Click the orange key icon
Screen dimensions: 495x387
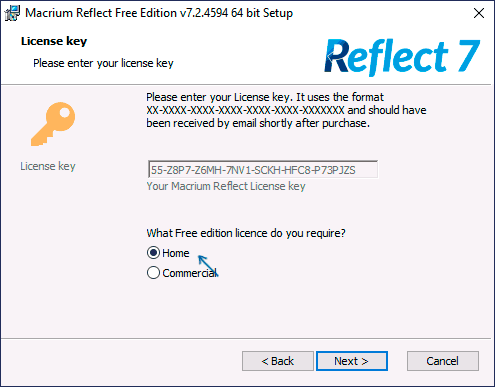coord(53,124)
